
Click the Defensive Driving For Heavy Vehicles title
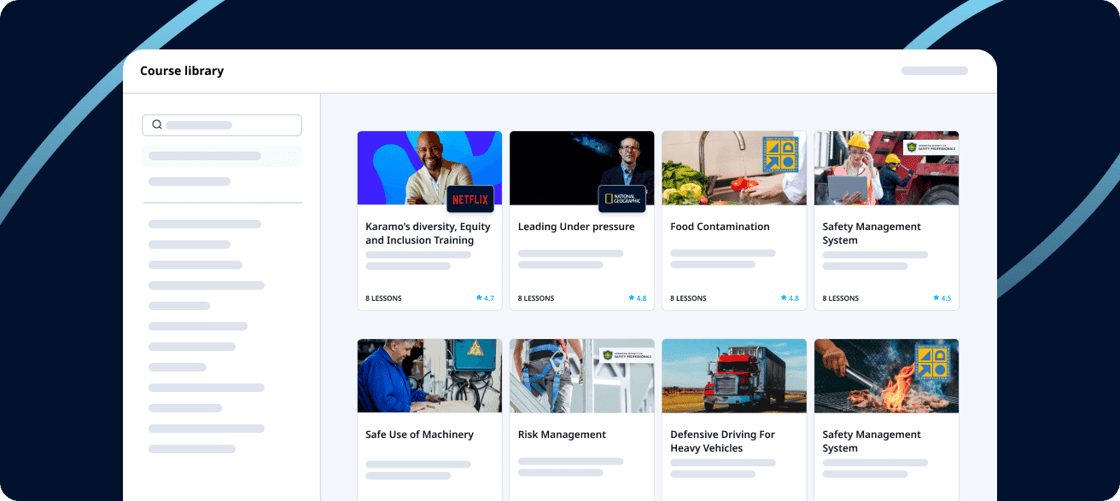coord(722,442)
